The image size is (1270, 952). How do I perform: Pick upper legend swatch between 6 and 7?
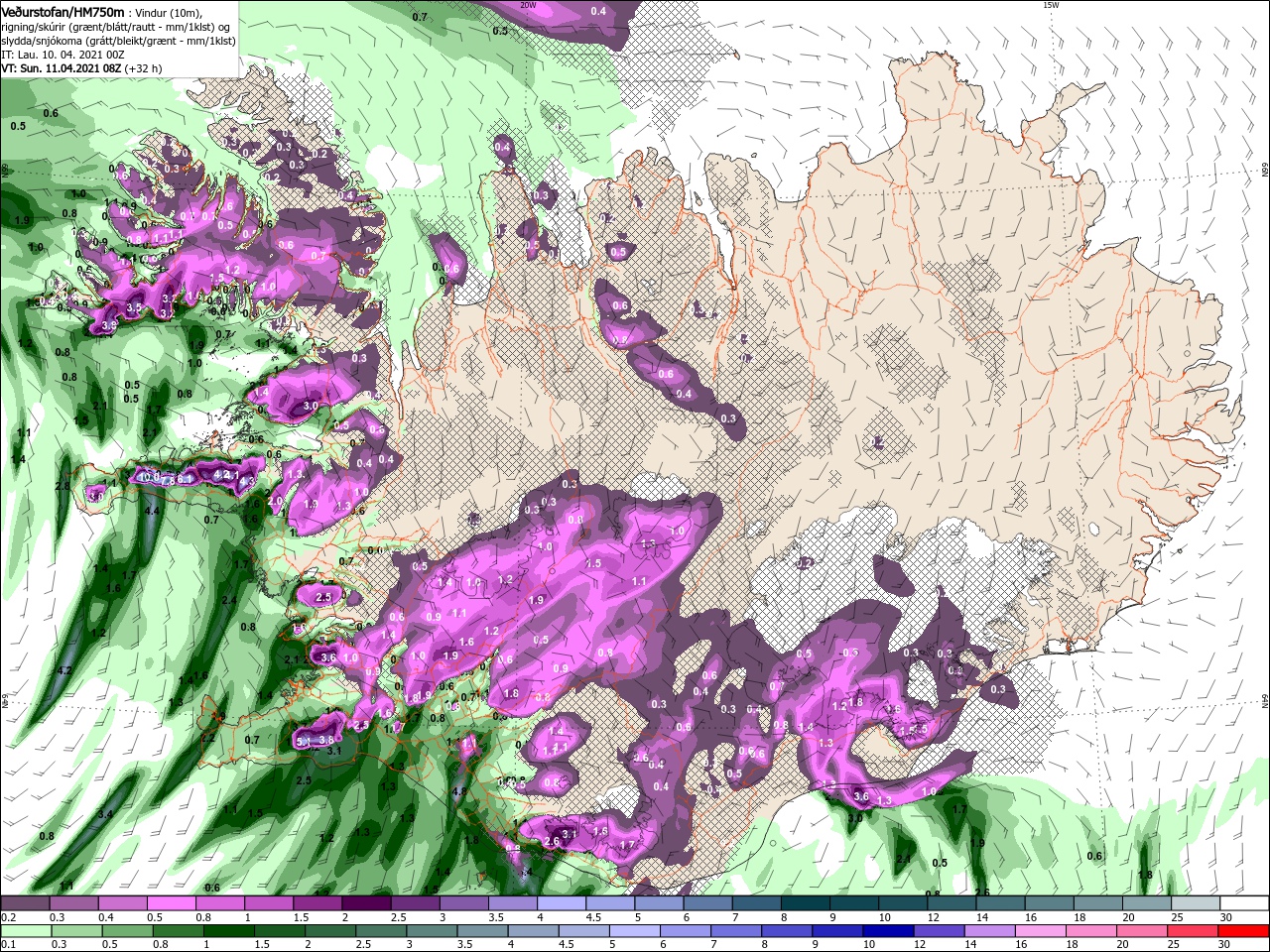click(x=708, y=903)
